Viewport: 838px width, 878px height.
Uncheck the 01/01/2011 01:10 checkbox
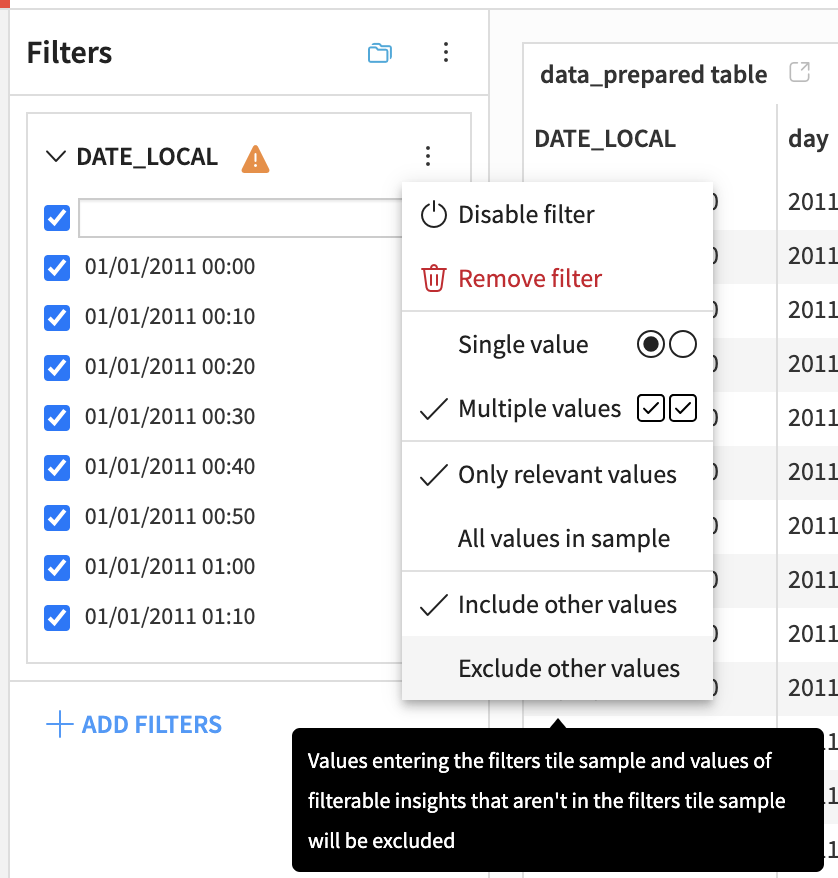[57, 618]
